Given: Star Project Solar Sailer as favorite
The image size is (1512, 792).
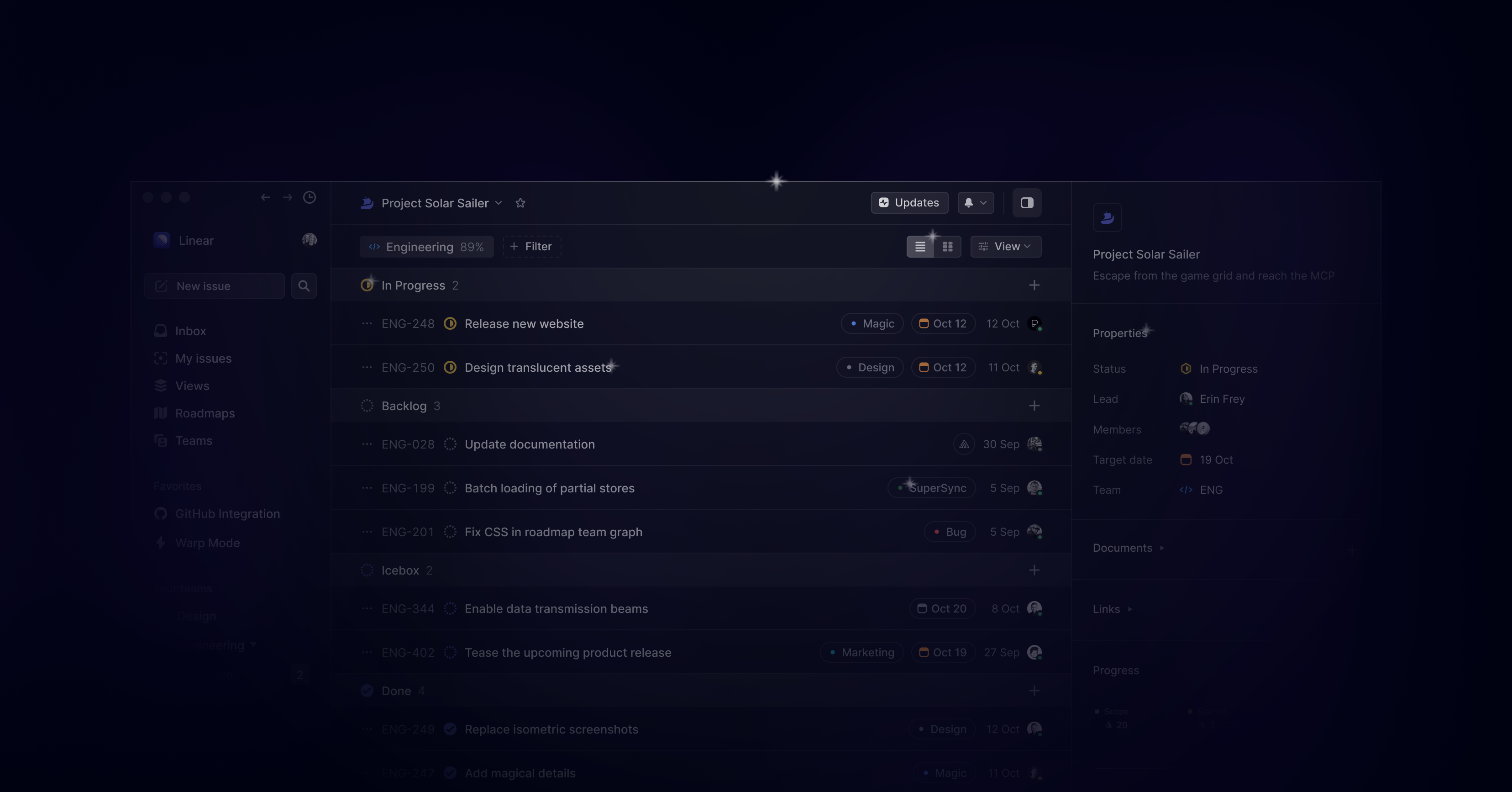Looking at the screenshot, I should click(520, 203).
